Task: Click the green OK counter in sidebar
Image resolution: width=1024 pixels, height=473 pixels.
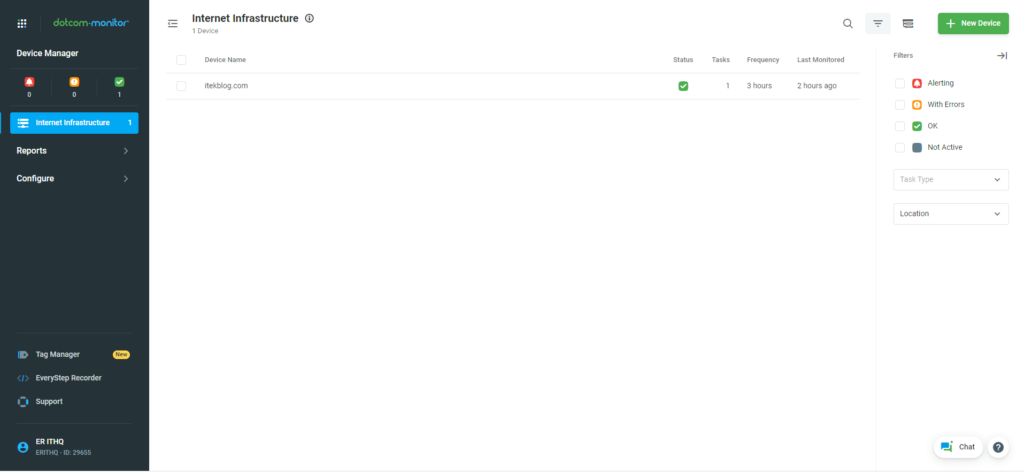Action: (119, 82)
